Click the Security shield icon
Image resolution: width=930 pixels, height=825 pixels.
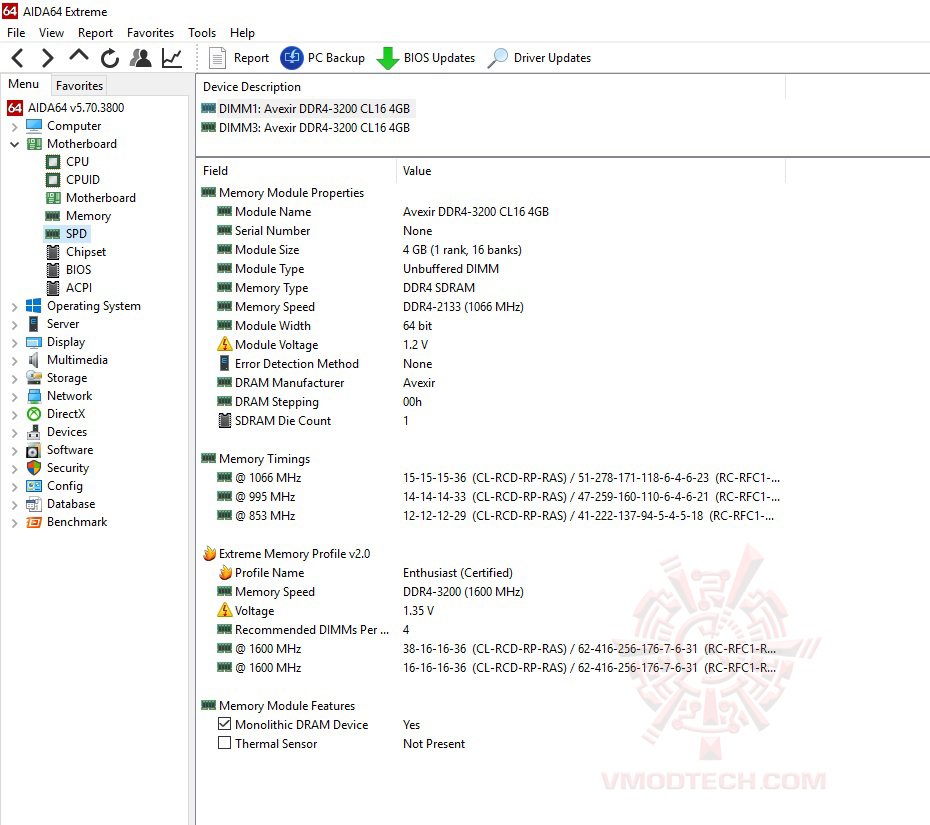click(x=34, y=468)
